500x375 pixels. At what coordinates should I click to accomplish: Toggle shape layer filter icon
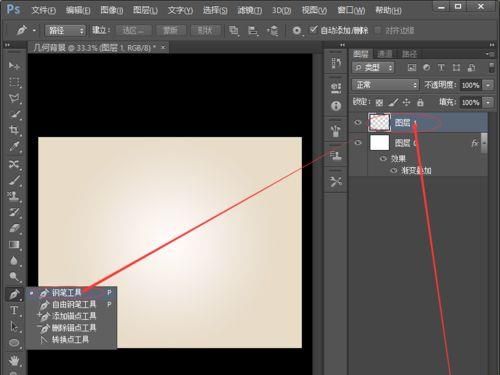tap(456, 68)
